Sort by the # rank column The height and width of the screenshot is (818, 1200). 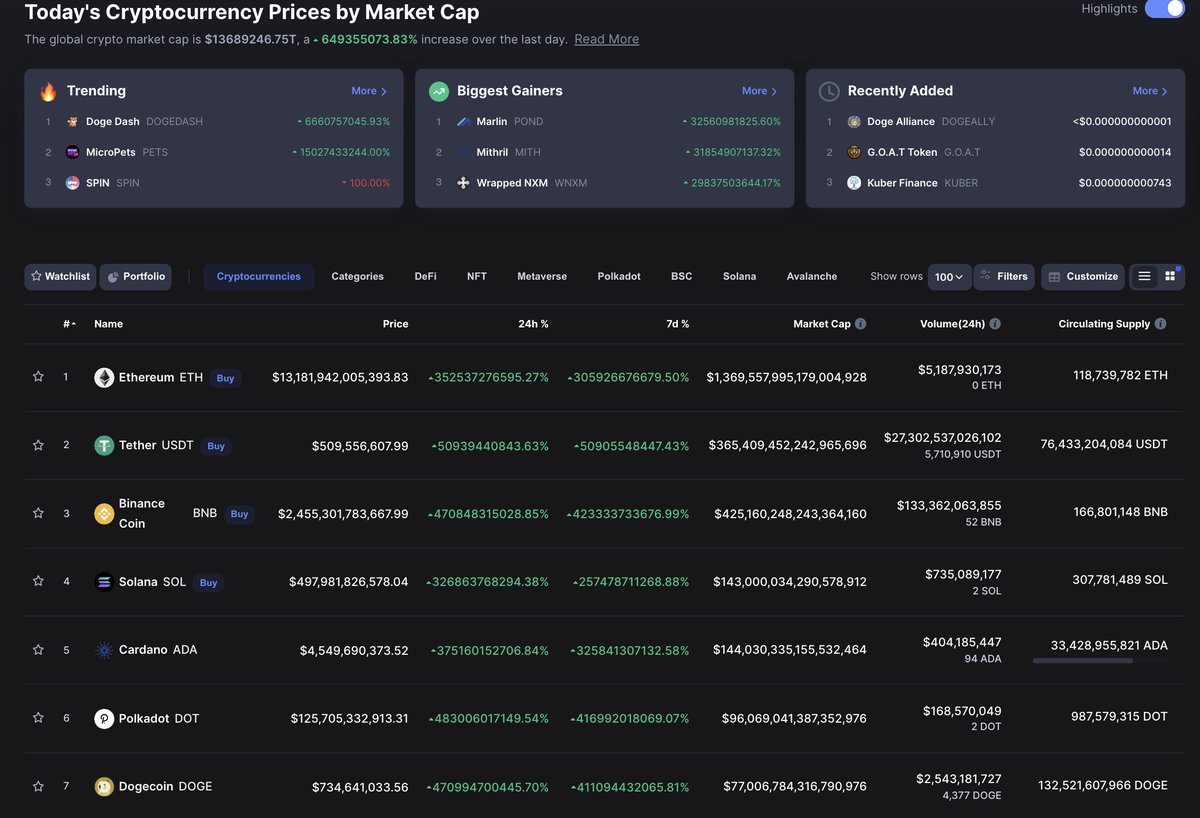click(x=68, y=324)
